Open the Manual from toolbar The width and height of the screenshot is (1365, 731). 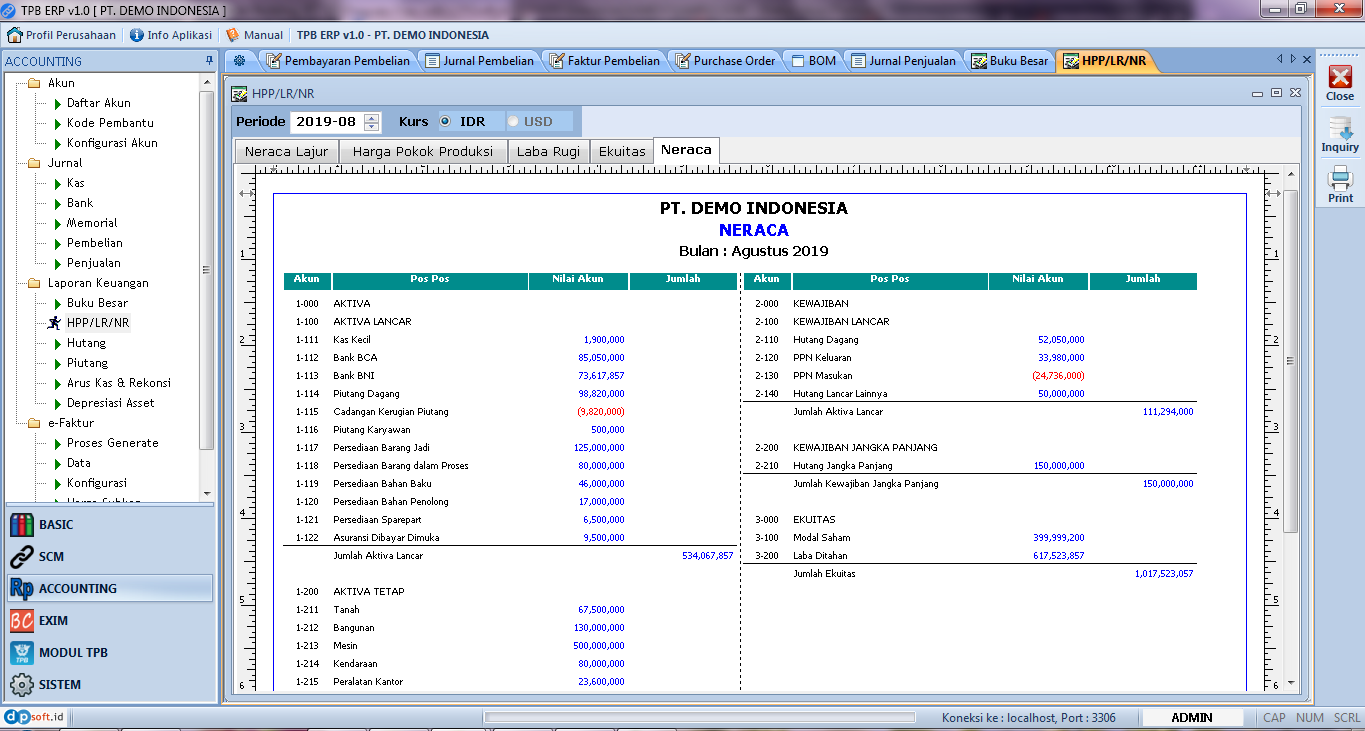click(254, 35)
